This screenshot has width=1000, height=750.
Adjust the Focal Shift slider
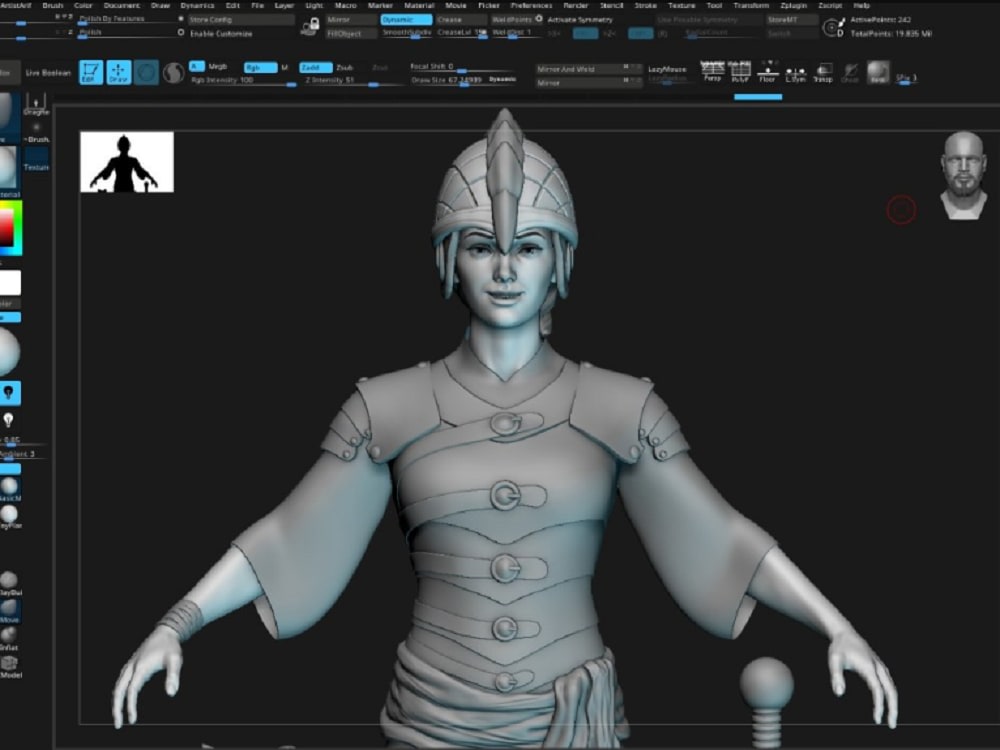tap(463, 67)
